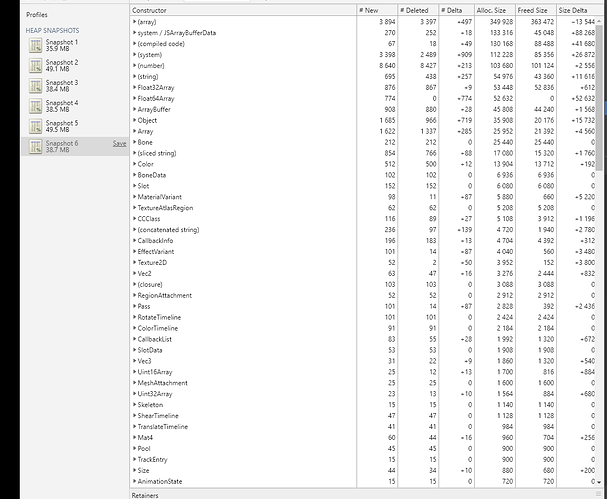
Task: Expand the (array) constructor row
Action: click(x=134, y=22)
